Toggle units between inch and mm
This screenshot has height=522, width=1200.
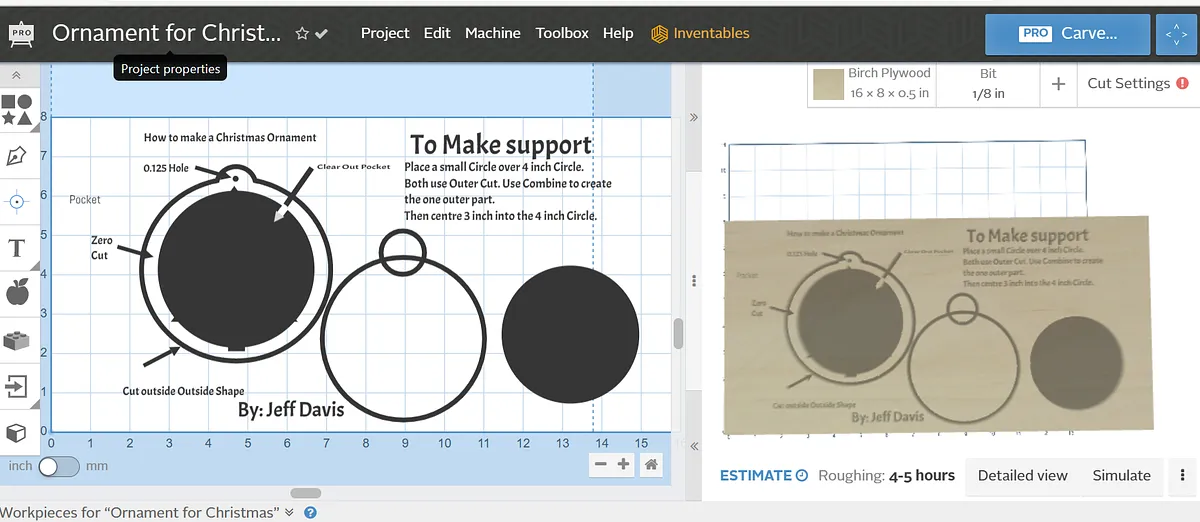(59, 466)
